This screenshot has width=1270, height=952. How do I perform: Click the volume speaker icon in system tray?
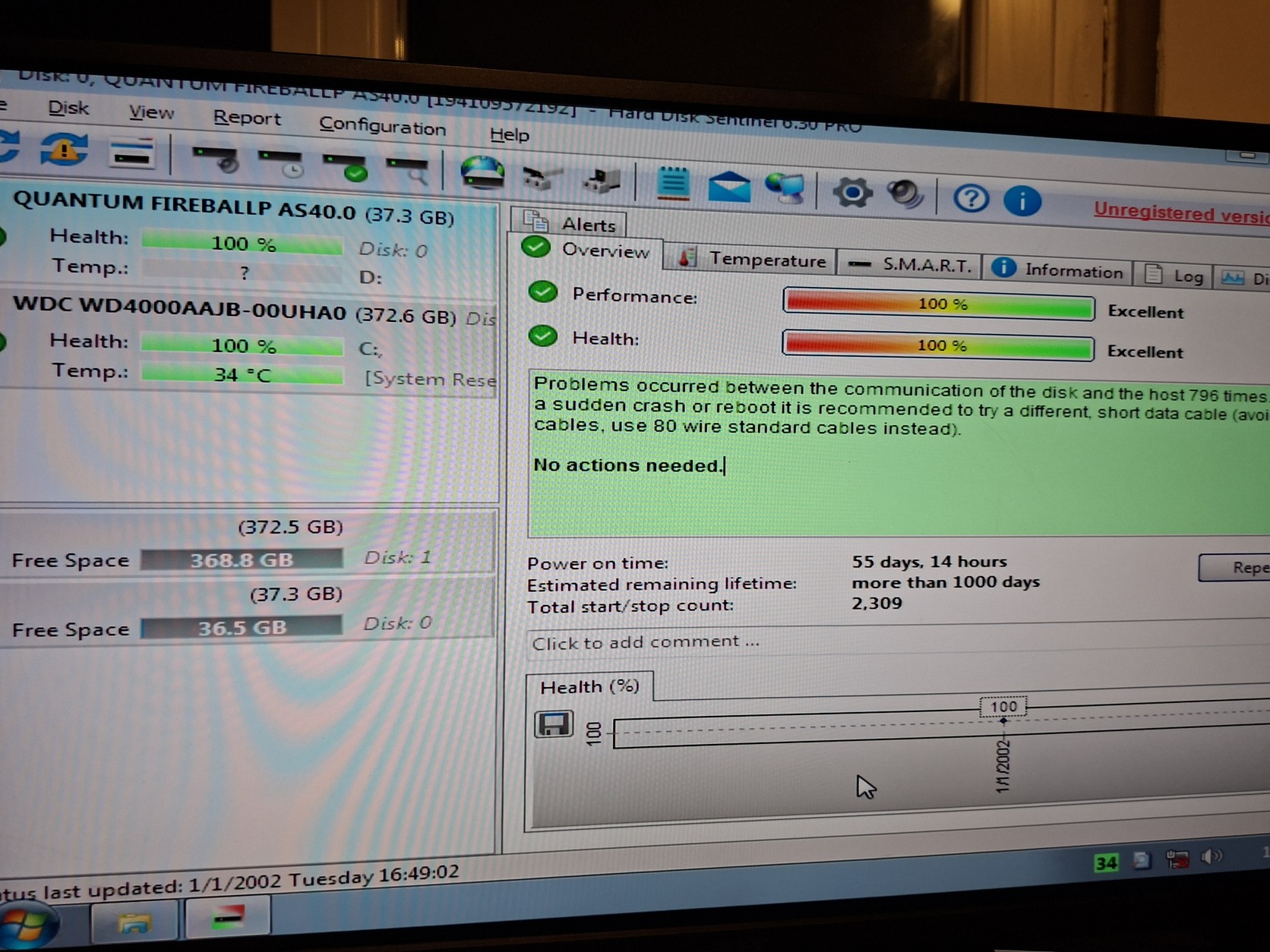coord(1212,857)
